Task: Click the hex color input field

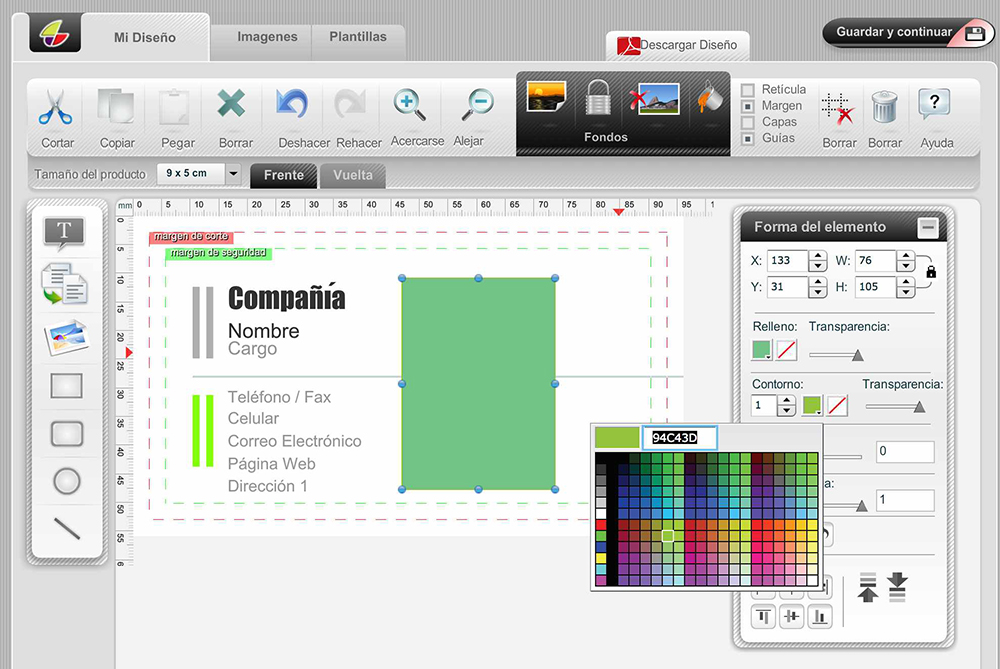Action: (680, 438)
